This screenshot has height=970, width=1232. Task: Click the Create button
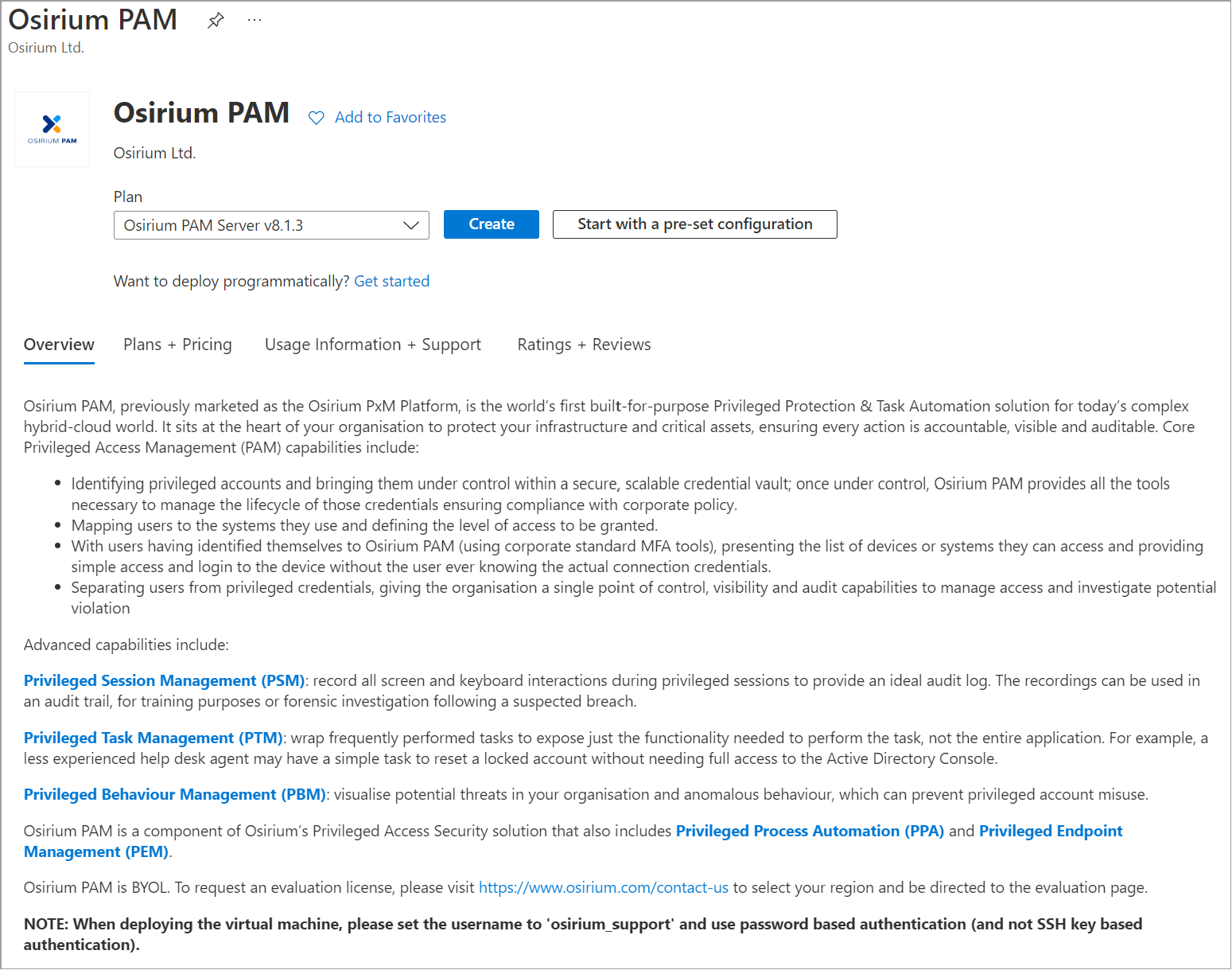tap(491, 224)
